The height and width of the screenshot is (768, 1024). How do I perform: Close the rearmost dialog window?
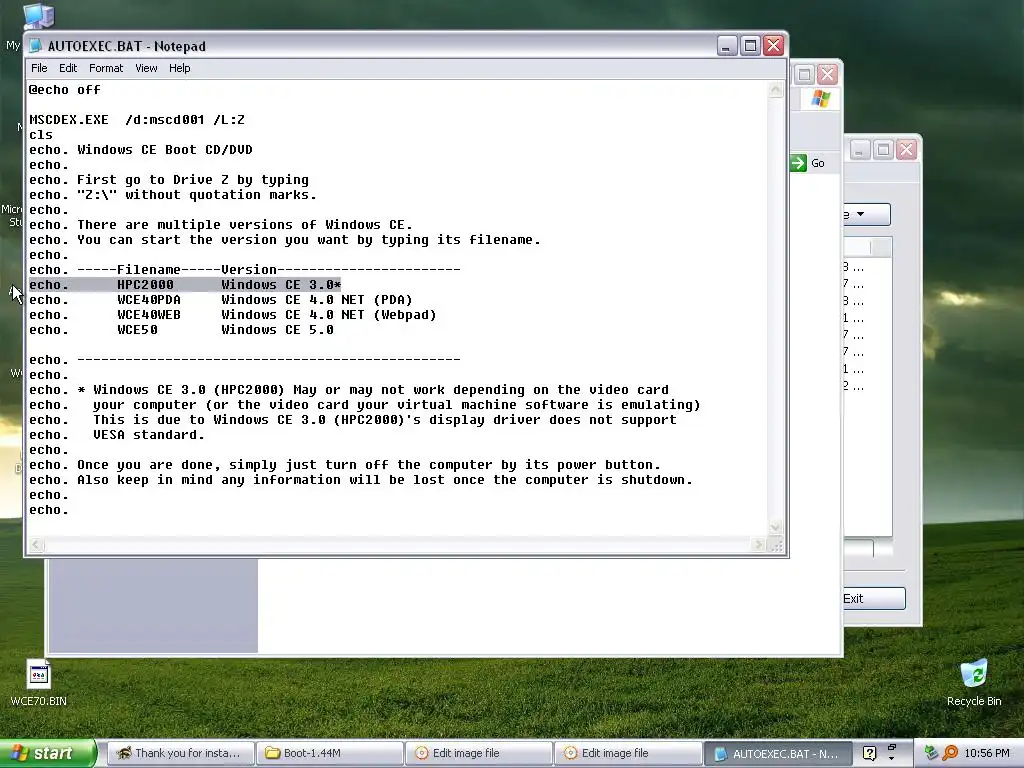coord(906,150)
